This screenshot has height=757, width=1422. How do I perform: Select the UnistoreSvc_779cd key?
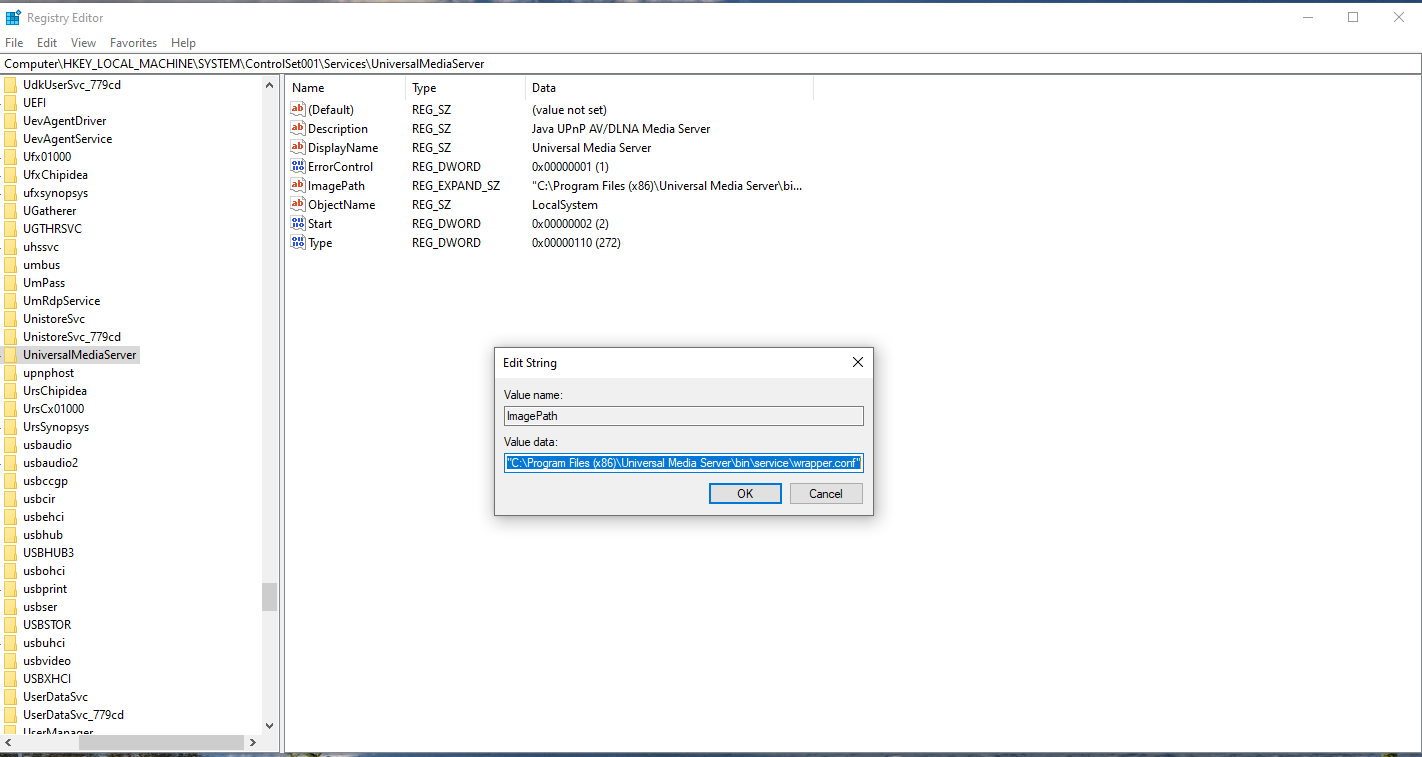72,337
